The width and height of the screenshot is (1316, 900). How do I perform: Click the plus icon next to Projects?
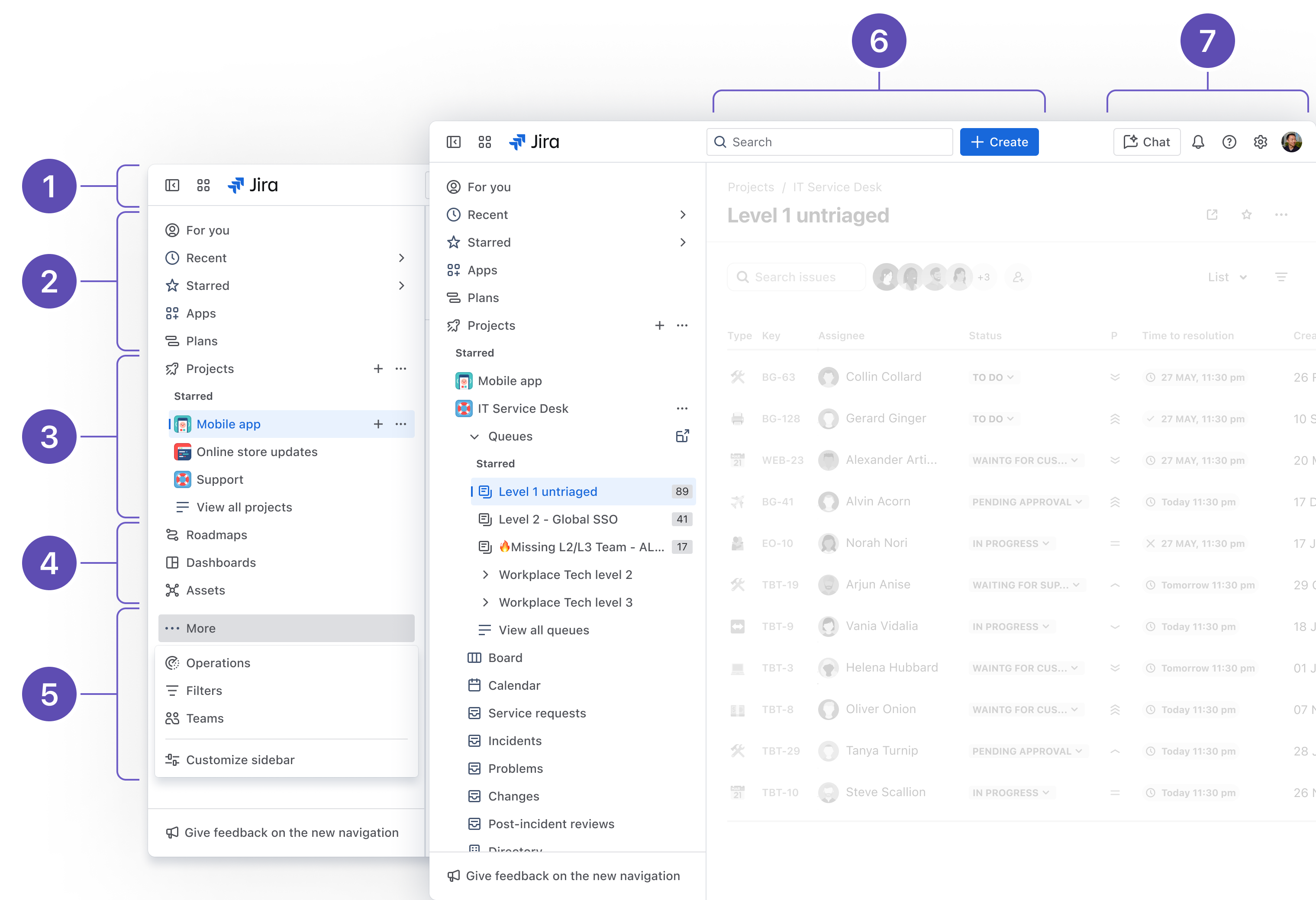[659, 325]
